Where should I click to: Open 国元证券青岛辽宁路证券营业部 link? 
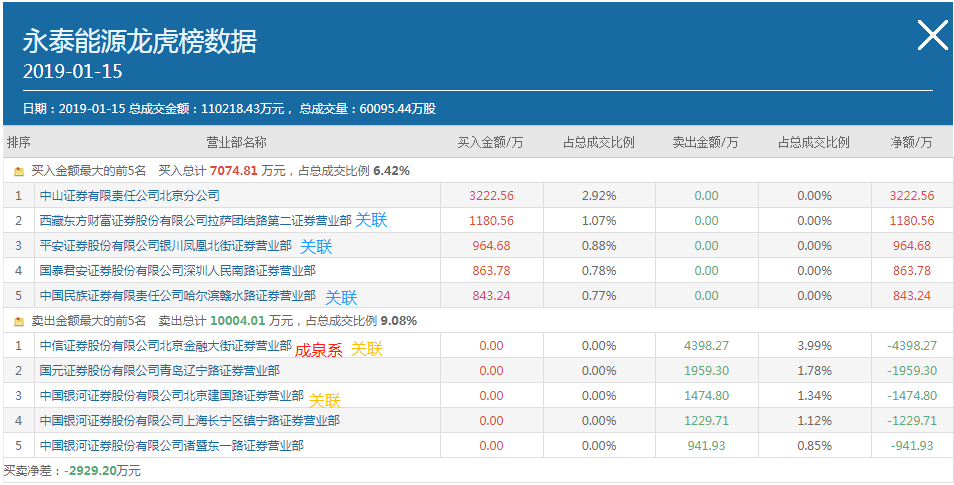coord(159,371)
